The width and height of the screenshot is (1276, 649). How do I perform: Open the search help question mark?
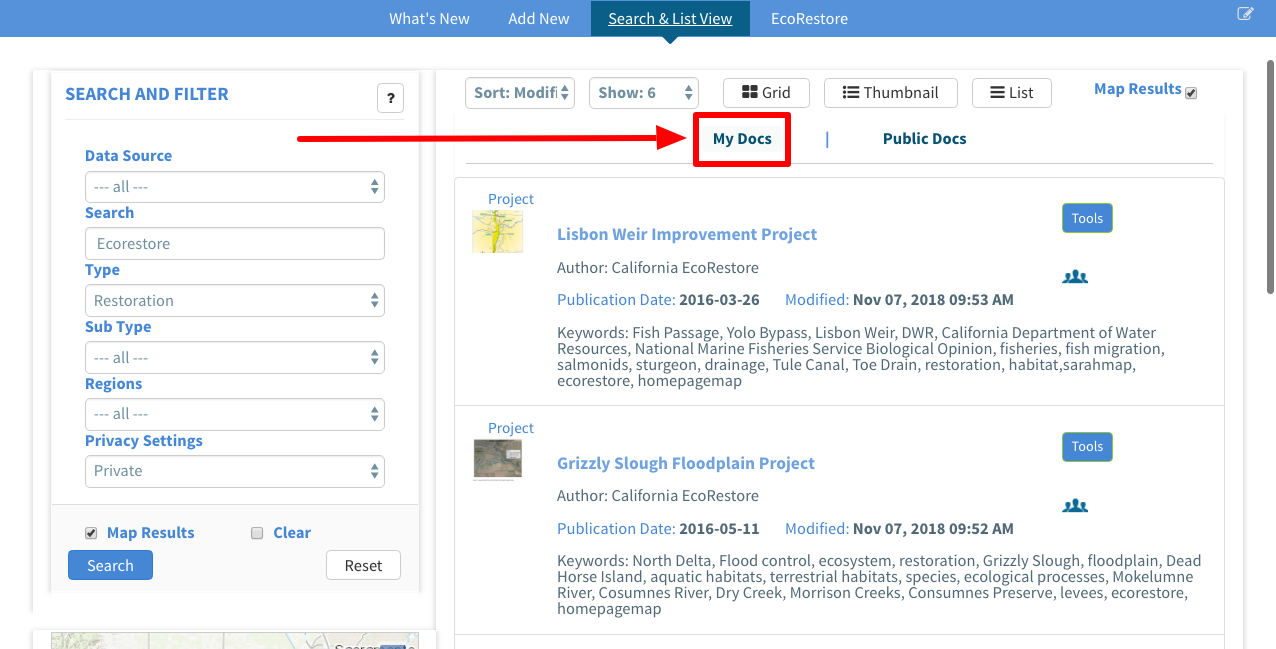(390, 98)
